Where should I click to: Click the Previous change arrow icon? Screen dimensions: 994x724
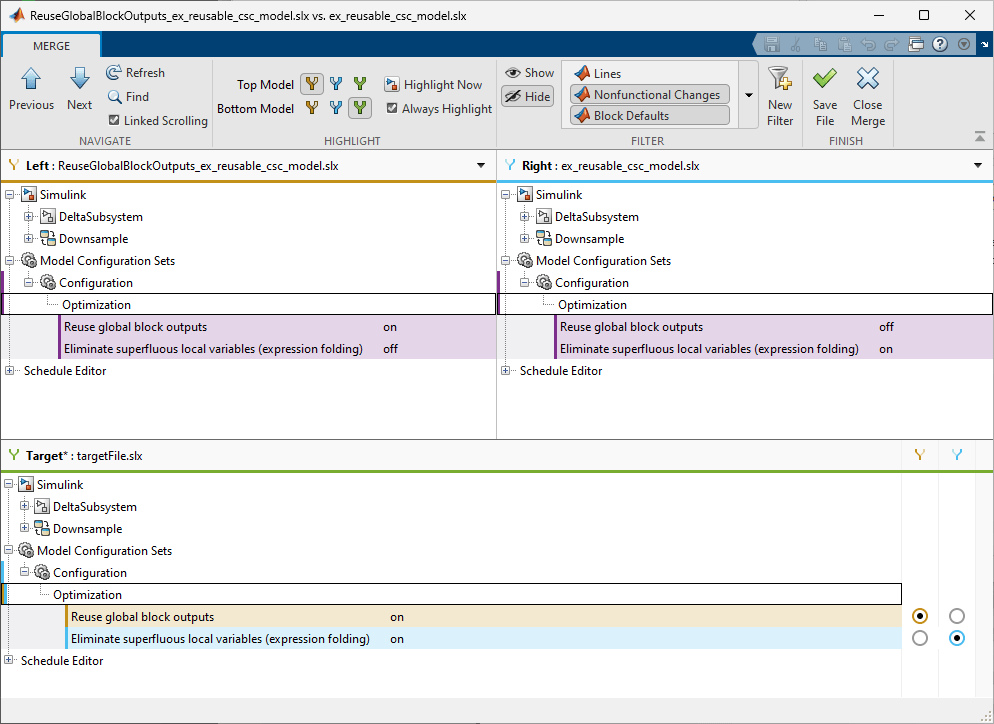click(x=31, y=80)
